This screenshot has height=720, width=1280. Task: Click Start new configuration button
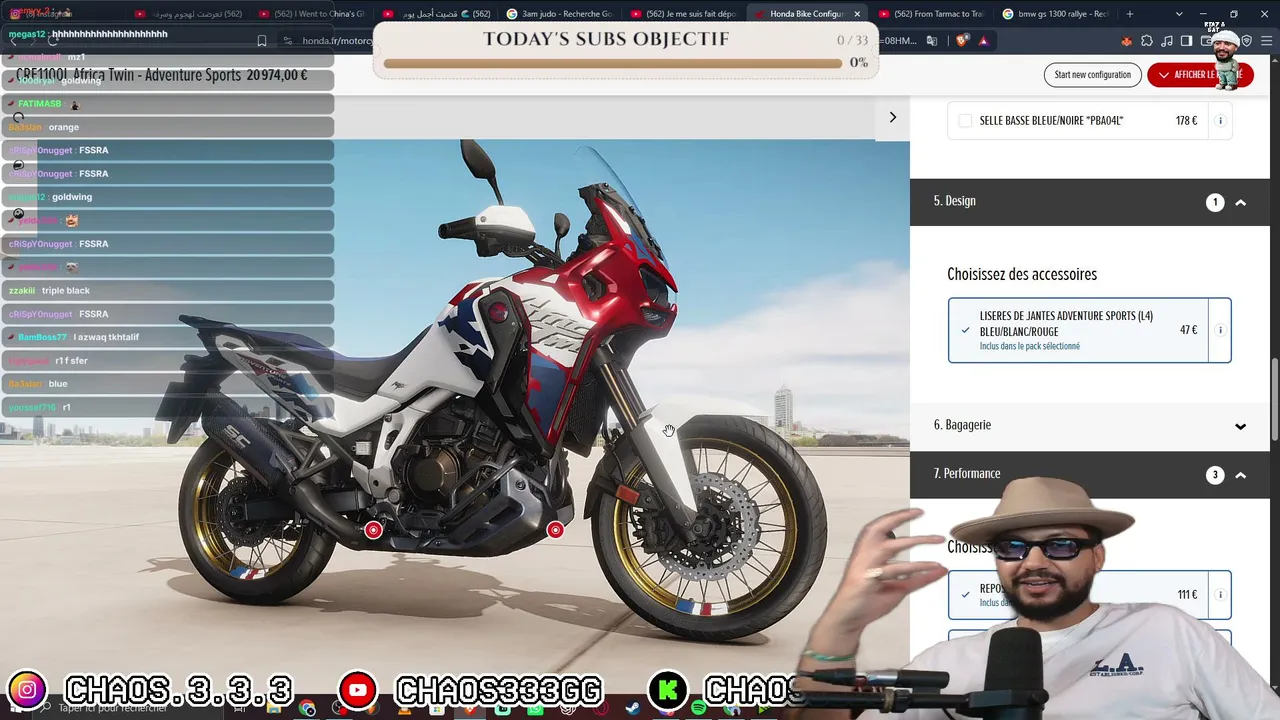(1092, 75)
